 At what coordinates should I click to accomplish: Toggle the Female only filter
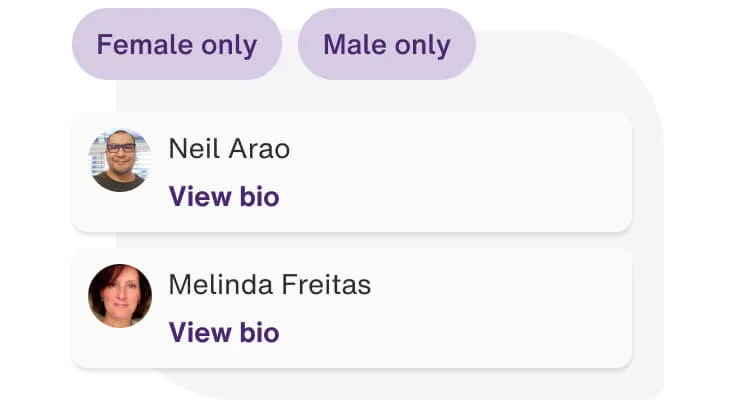pos(176,45)
